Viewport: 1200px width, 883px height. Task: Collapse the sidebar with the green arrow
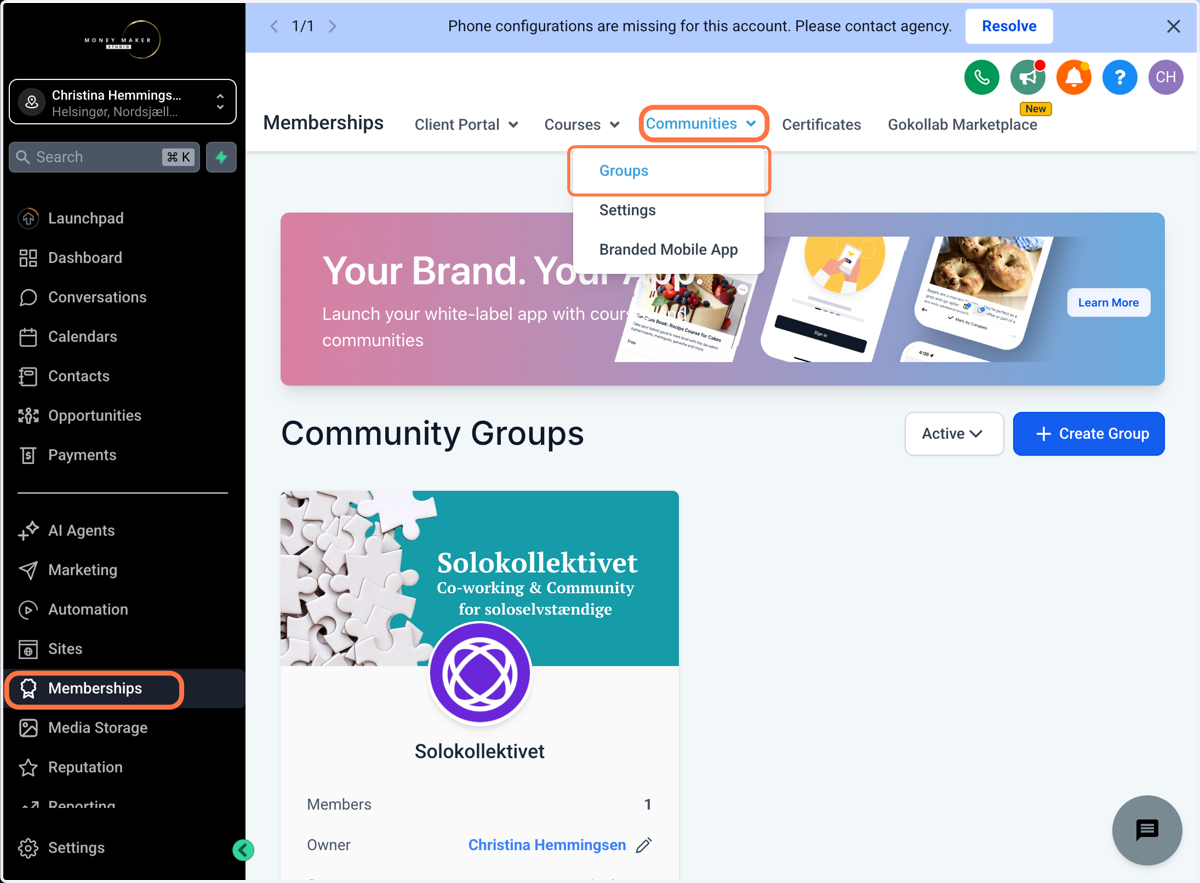pyautogui.click(x=243, y=850)
